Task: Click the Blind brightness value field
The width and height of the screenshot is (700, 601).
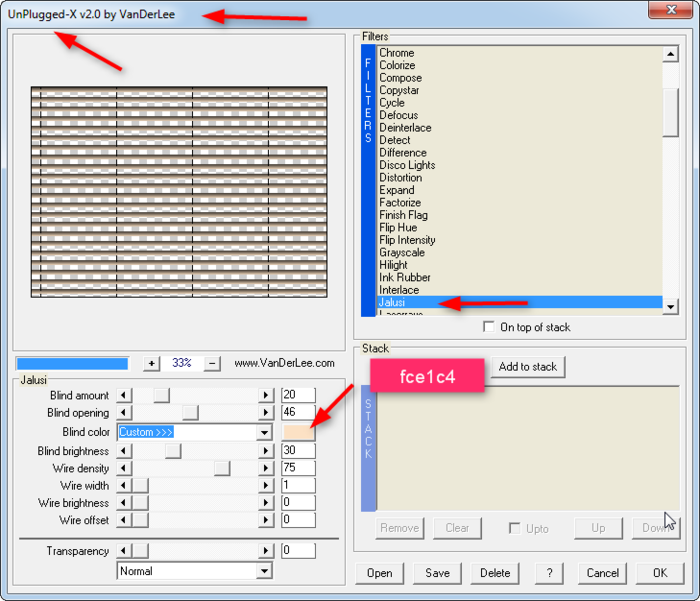Action: (298, 451)
